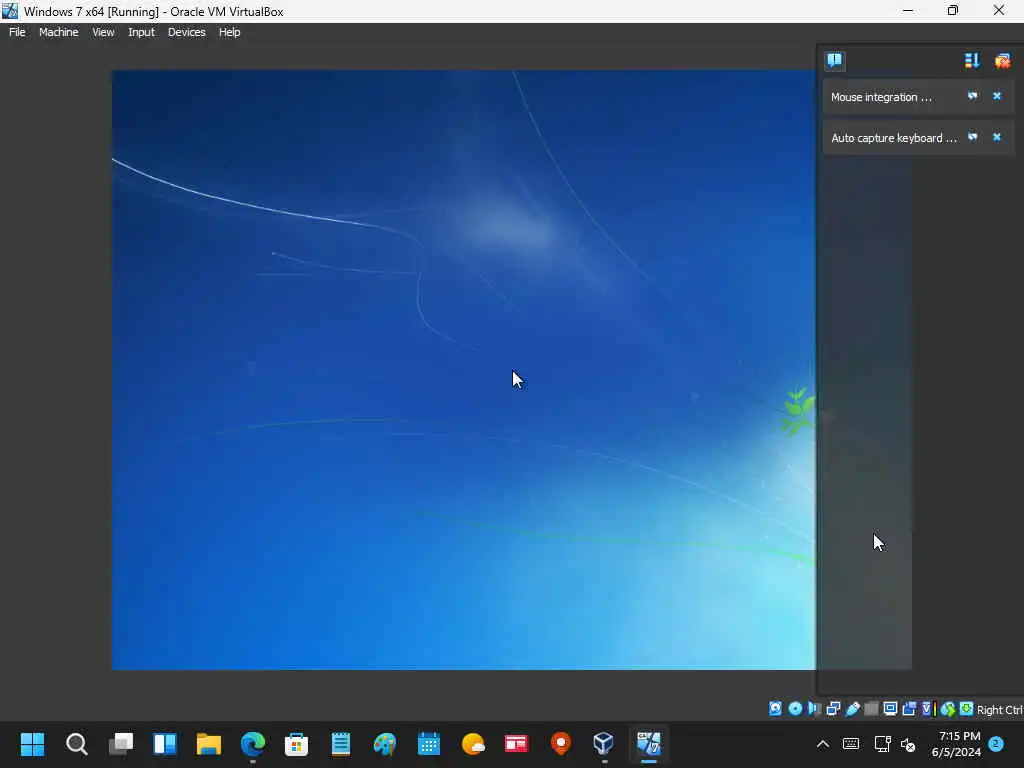Open the Windows Start menu
Screen dimensions: 1024x768
33,744
